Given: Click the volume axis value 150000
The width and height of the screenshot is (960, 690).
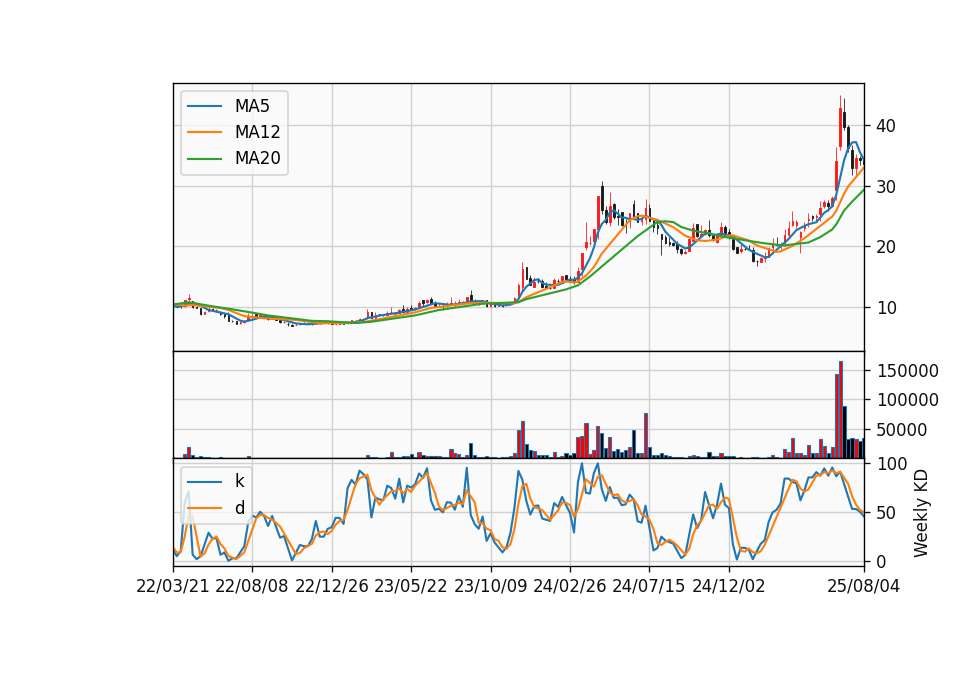Looking at the screenshot, I should 908,371.
